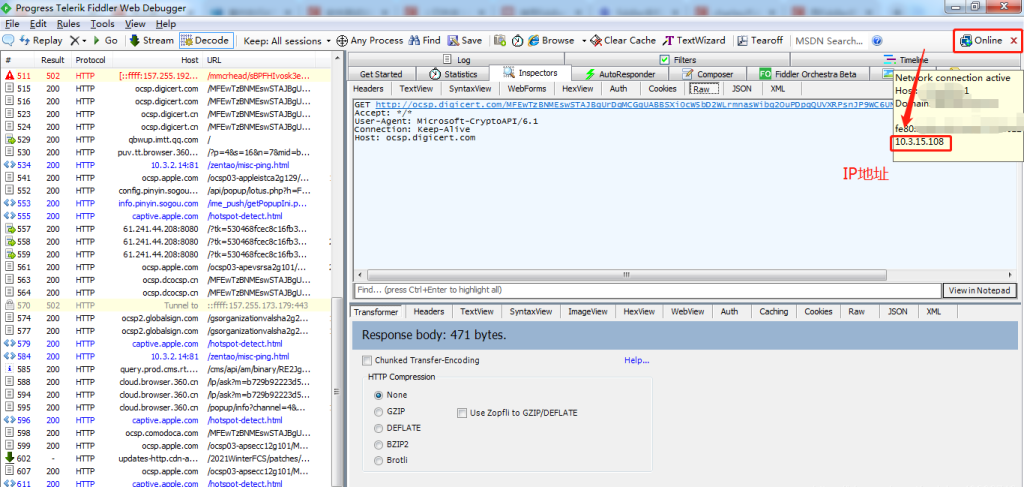Enable Chunked Transfer-Encoding checkbox

(x=368, y=360)
